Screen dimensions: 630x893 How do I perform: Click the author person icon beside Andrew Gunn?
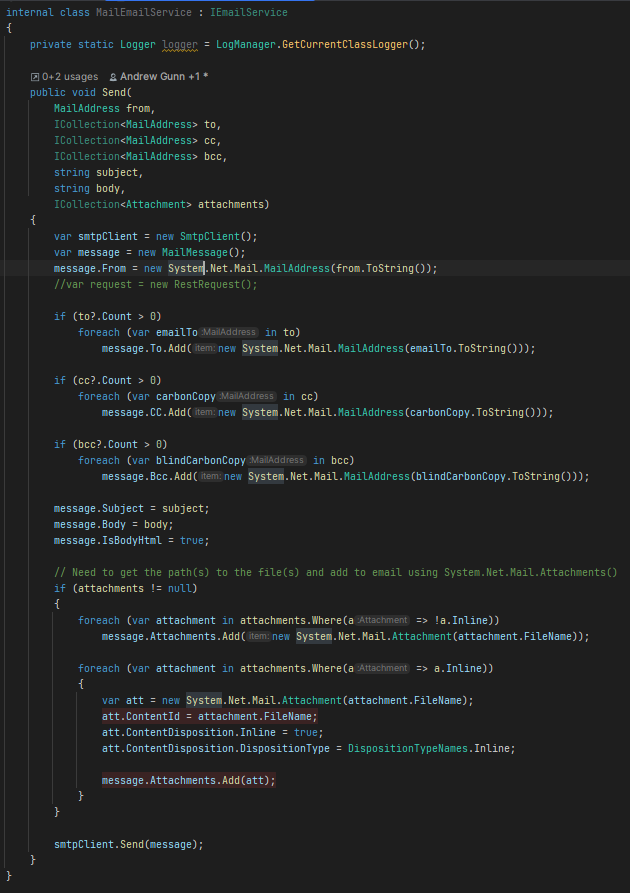[x=113, y=76]
